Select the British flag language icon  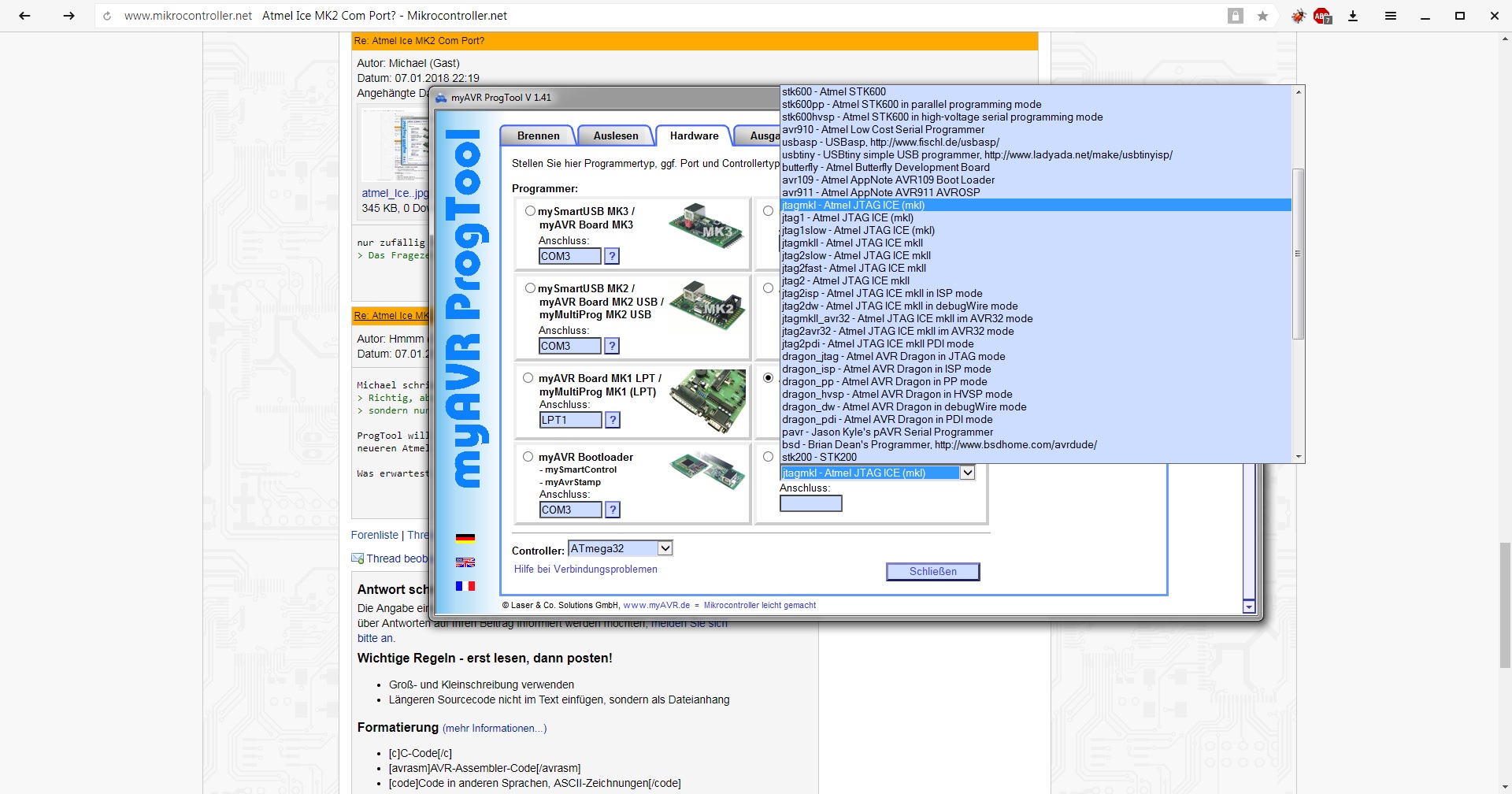(465, 562)
